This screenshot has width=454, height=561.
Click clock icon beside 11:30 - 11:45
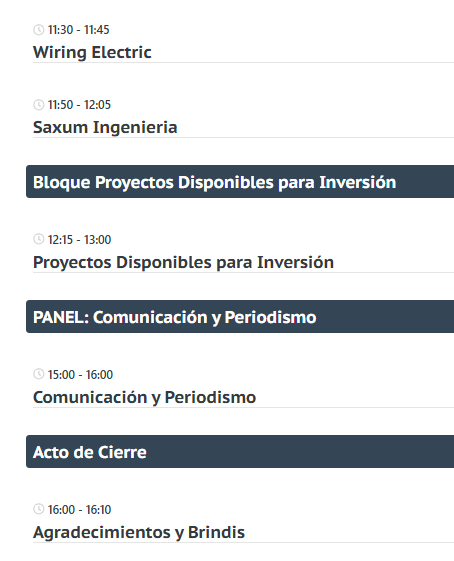(x=39, y=30)
